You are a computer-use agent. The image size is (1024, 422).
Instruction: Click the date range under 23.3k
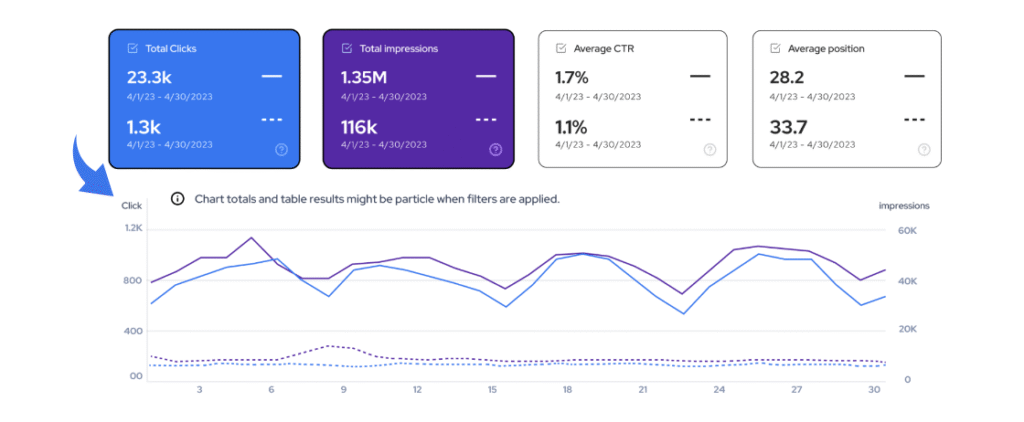[x=170, y=97]
